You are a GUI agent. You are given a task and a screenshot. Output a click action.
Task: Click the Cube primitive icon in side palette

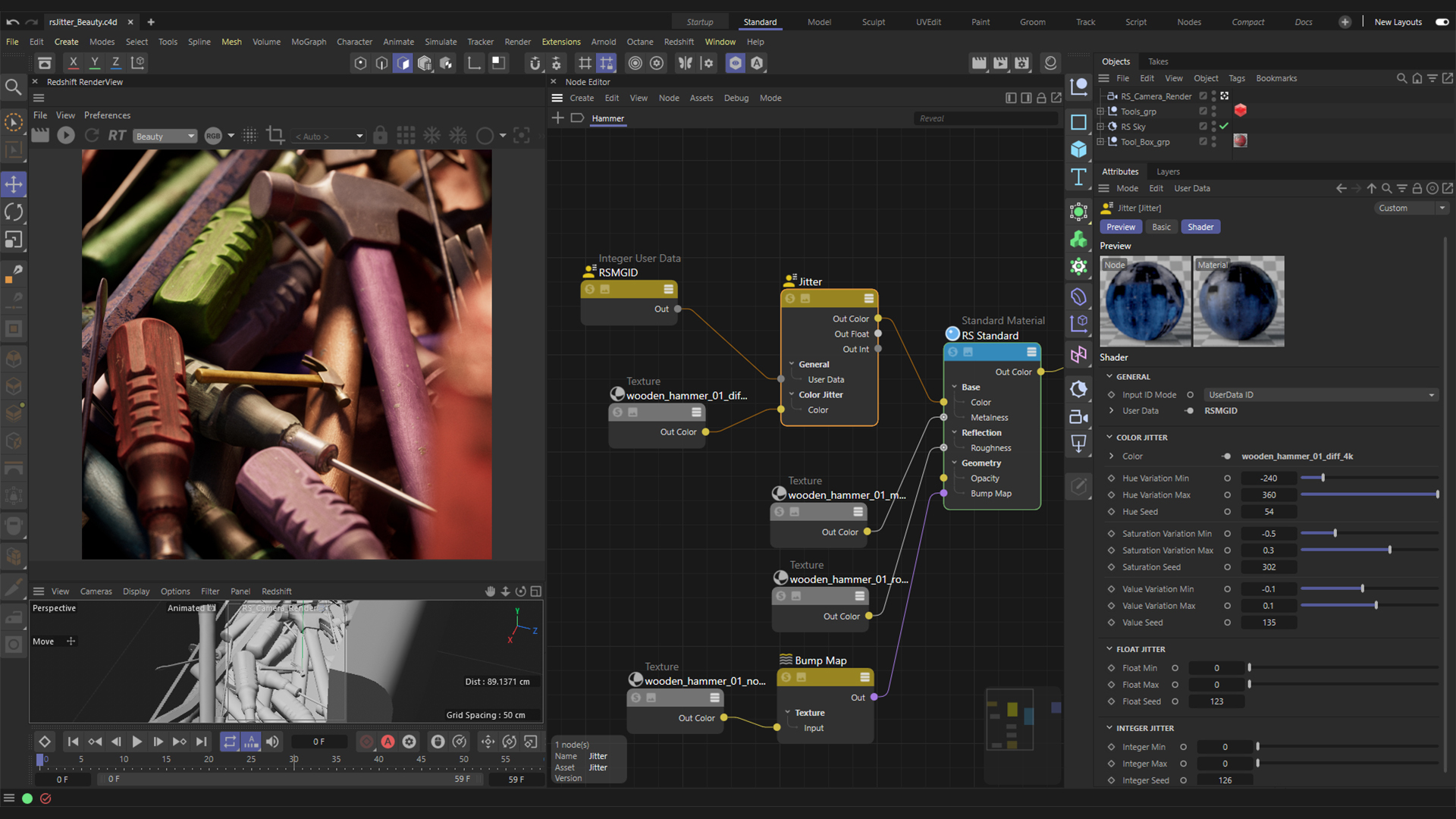(1078, 149)
